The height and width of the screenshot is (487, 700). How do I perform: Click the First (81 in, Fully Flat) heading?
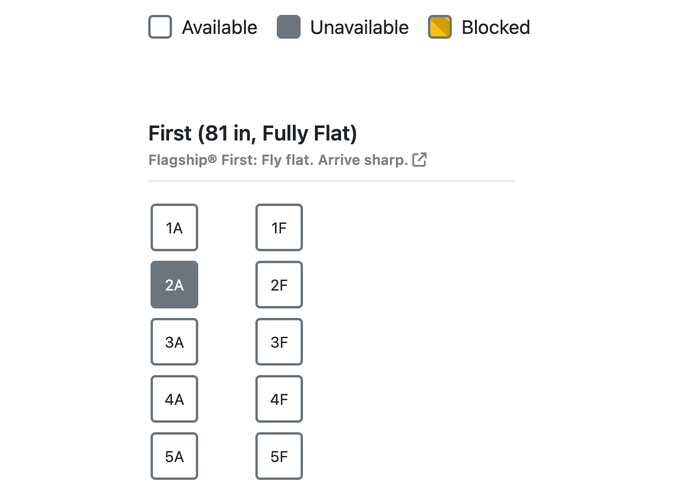[x=253, y=133]
